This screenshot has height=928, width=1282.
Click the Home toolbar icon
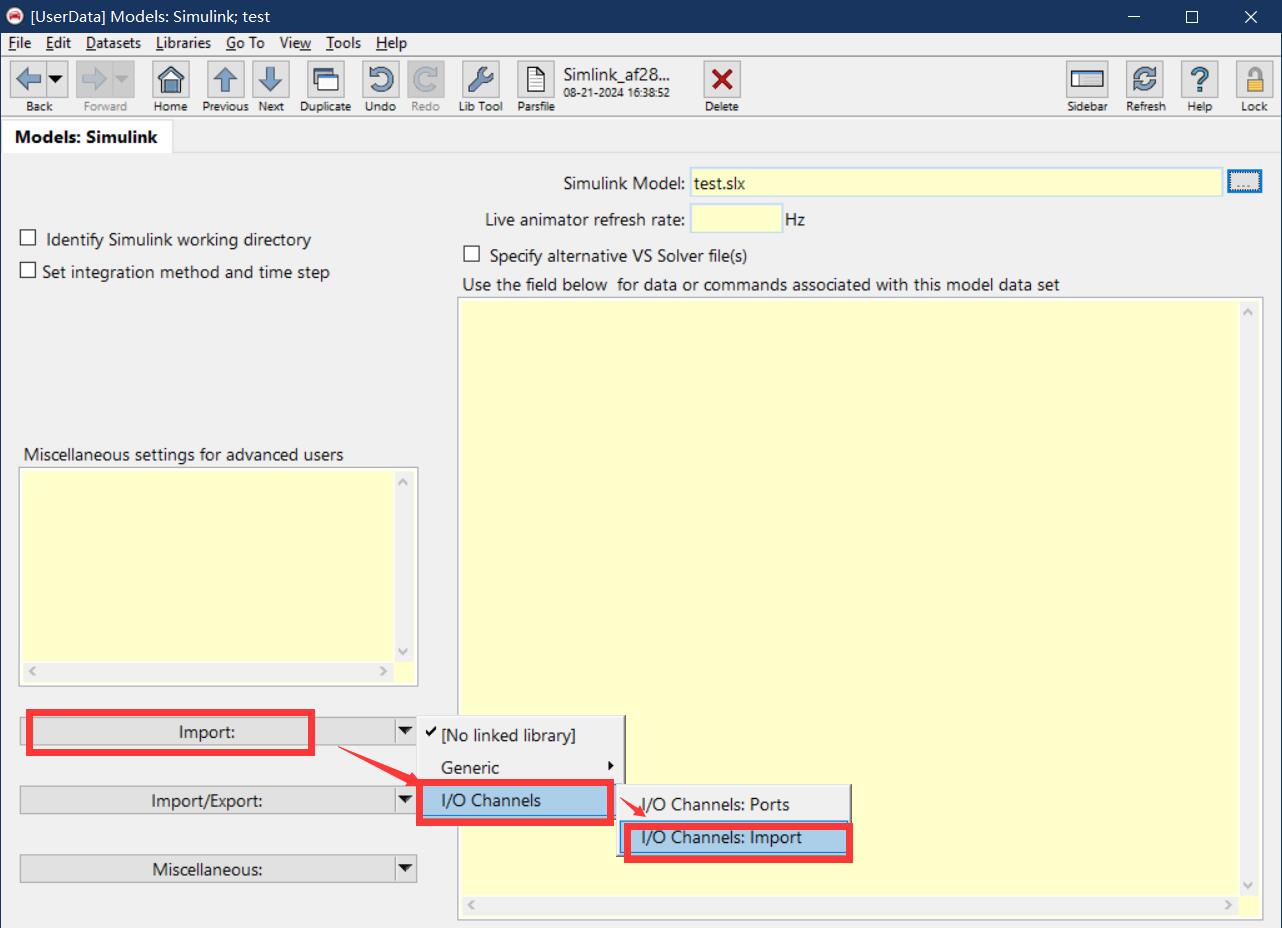(x=171, y=79)
